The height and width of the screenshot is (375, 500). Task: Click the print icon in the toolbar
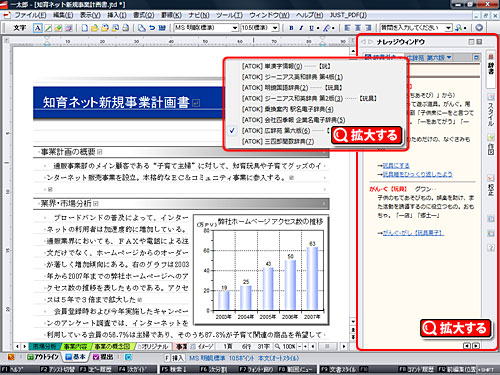click(126, 28)
